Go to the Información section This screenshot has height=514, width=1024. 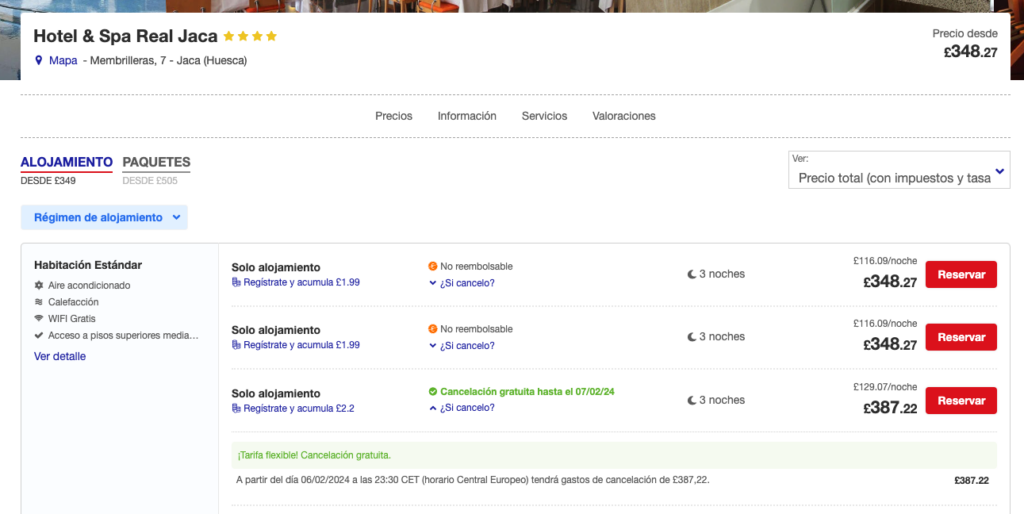(x=467, y=116)
